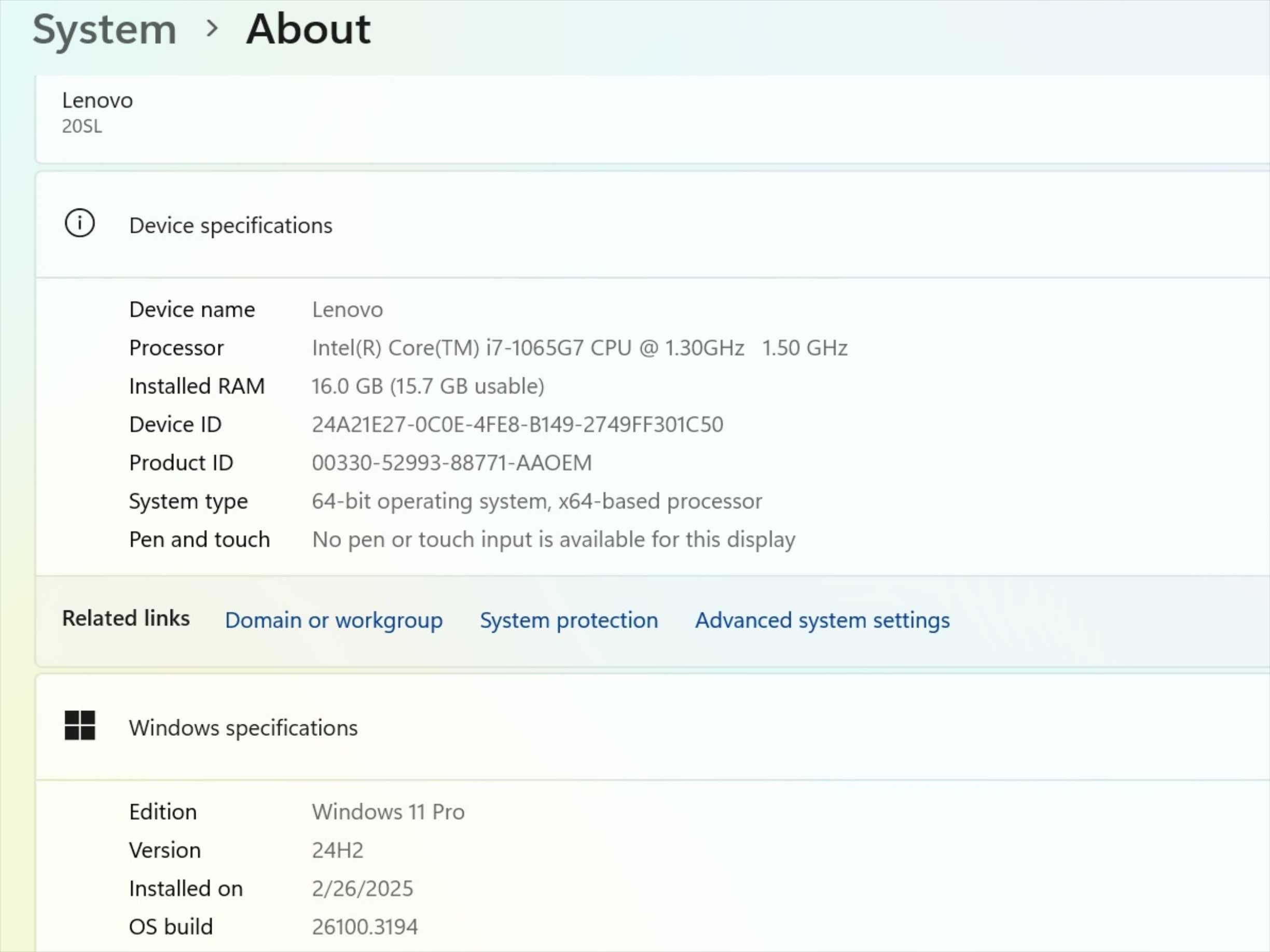Screen dimensions: 1270x952
Task: Click the Related links label
Action: coord(126,618)
